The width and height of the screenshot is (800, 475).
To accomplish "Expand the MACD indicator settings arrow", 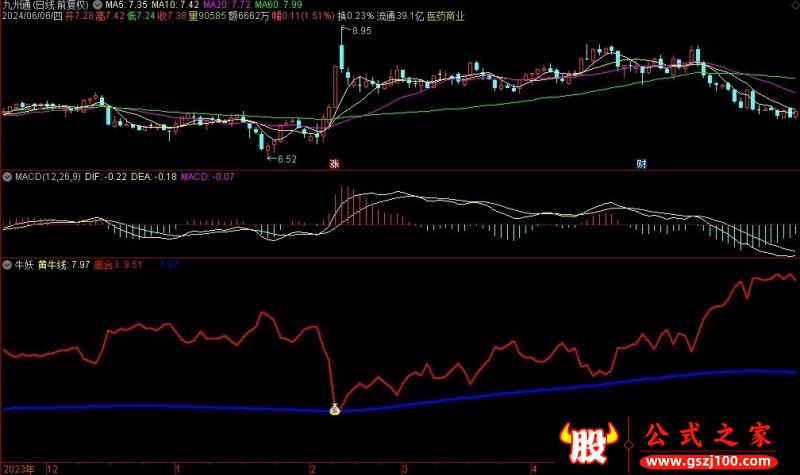I will 7,177.
